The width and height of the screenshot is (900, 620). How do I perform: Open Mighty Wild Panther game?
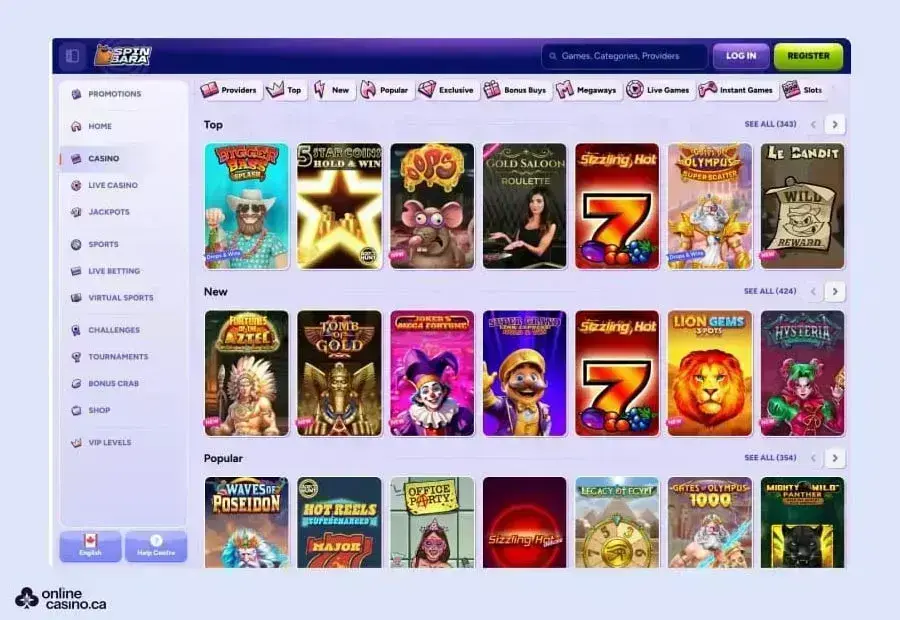tap(802, 522)
